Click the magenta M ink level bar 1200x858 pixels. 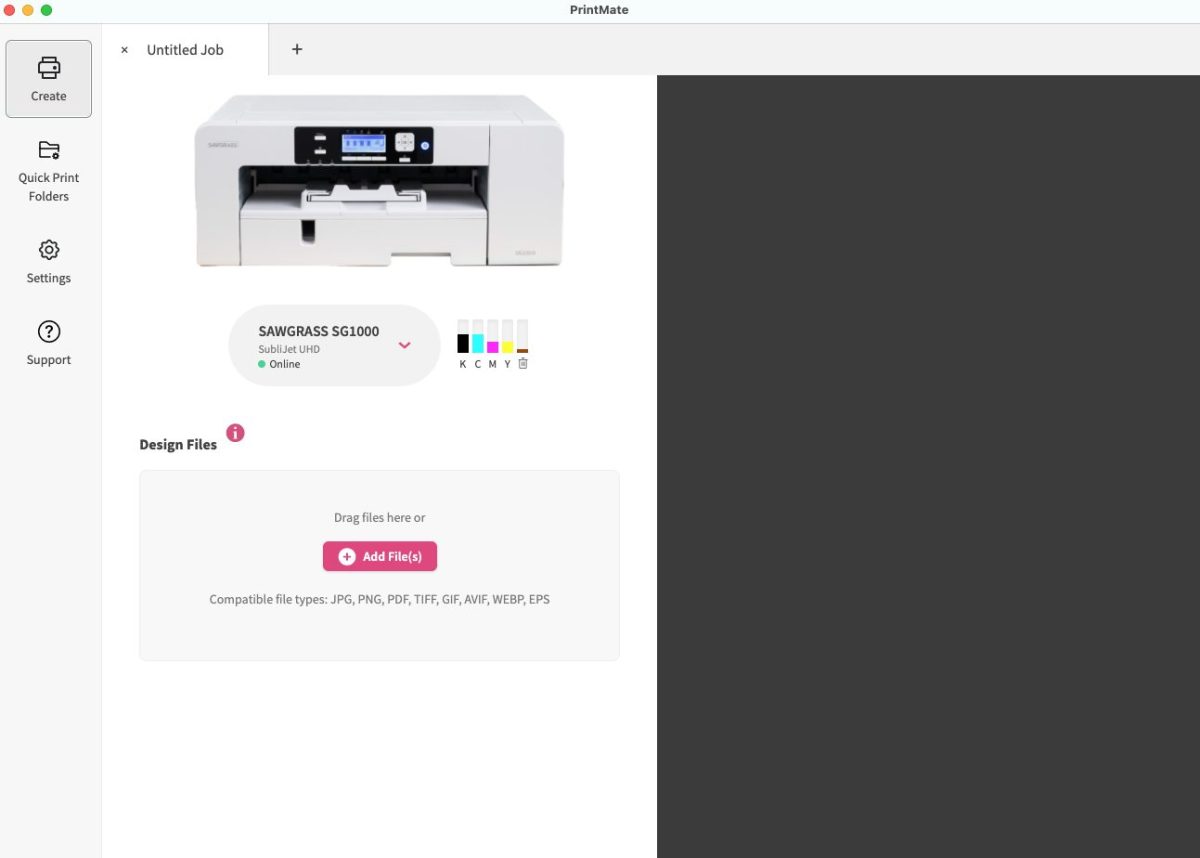[x=493, y=337]
